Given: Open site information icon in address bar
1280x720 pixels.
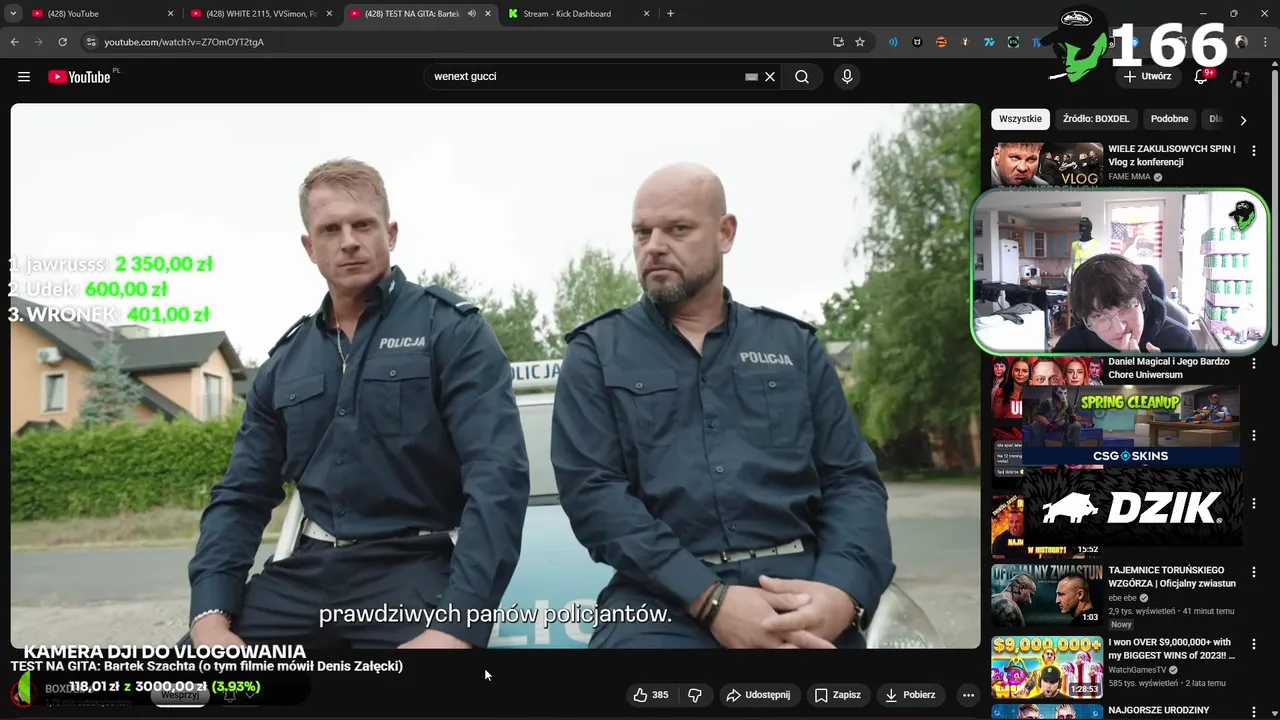Looking at the screenshot, I should click(91, 42).
